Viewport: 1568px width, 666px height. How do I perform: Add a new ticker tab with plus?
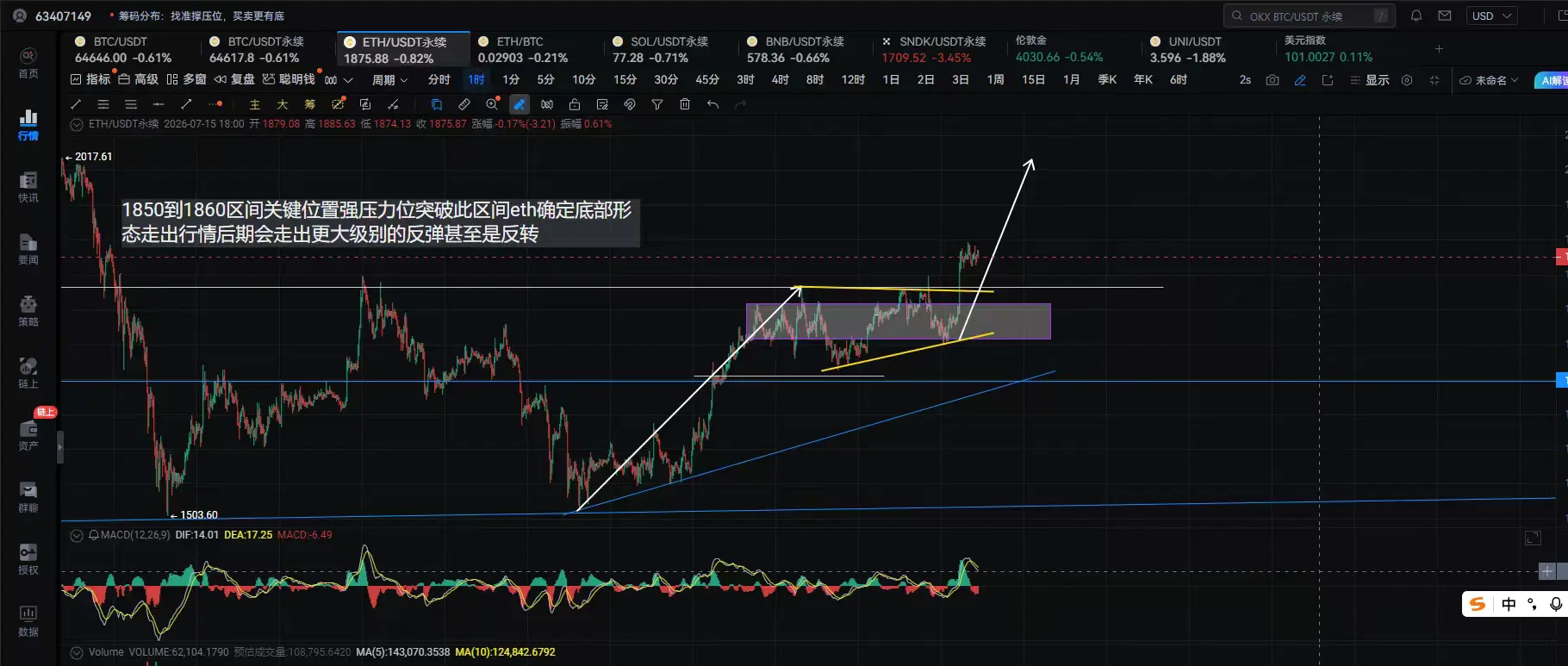(1438, 49)
